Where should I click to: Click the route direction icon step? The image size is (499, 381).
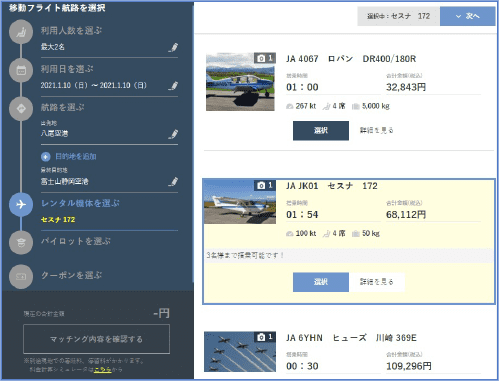(x=21, y=109)
